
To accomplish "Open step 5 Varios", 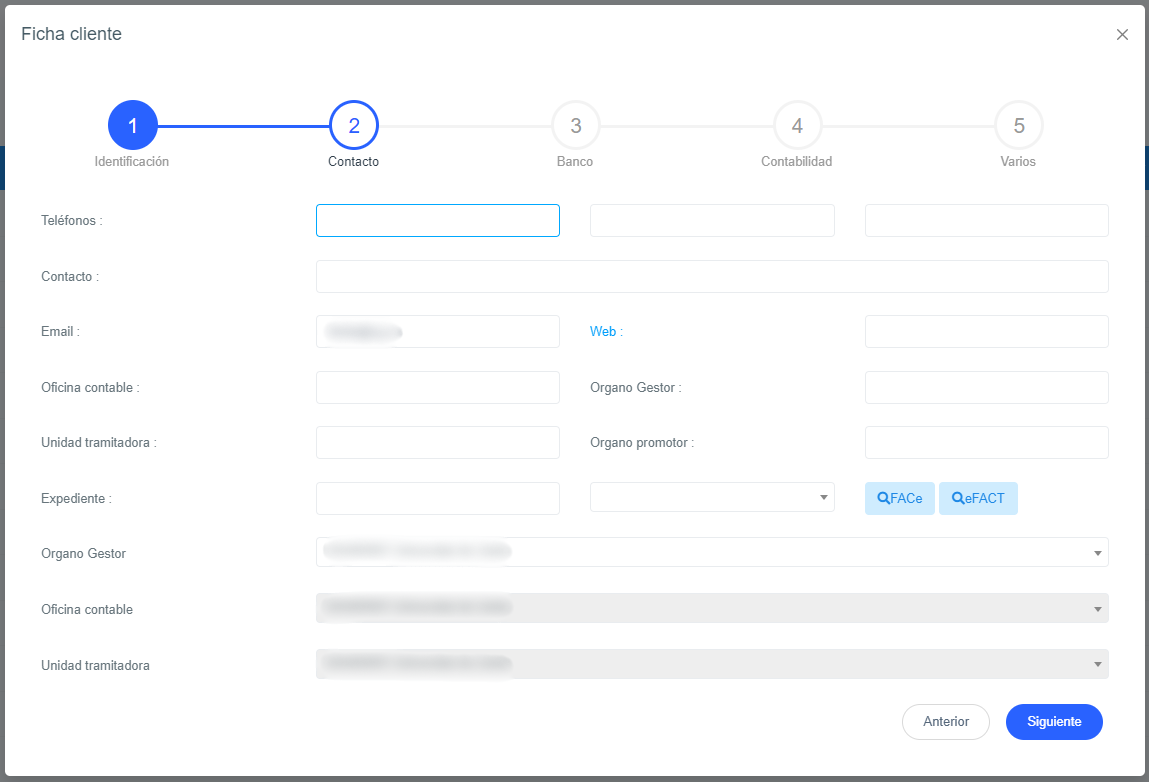I will (1018, 126).
